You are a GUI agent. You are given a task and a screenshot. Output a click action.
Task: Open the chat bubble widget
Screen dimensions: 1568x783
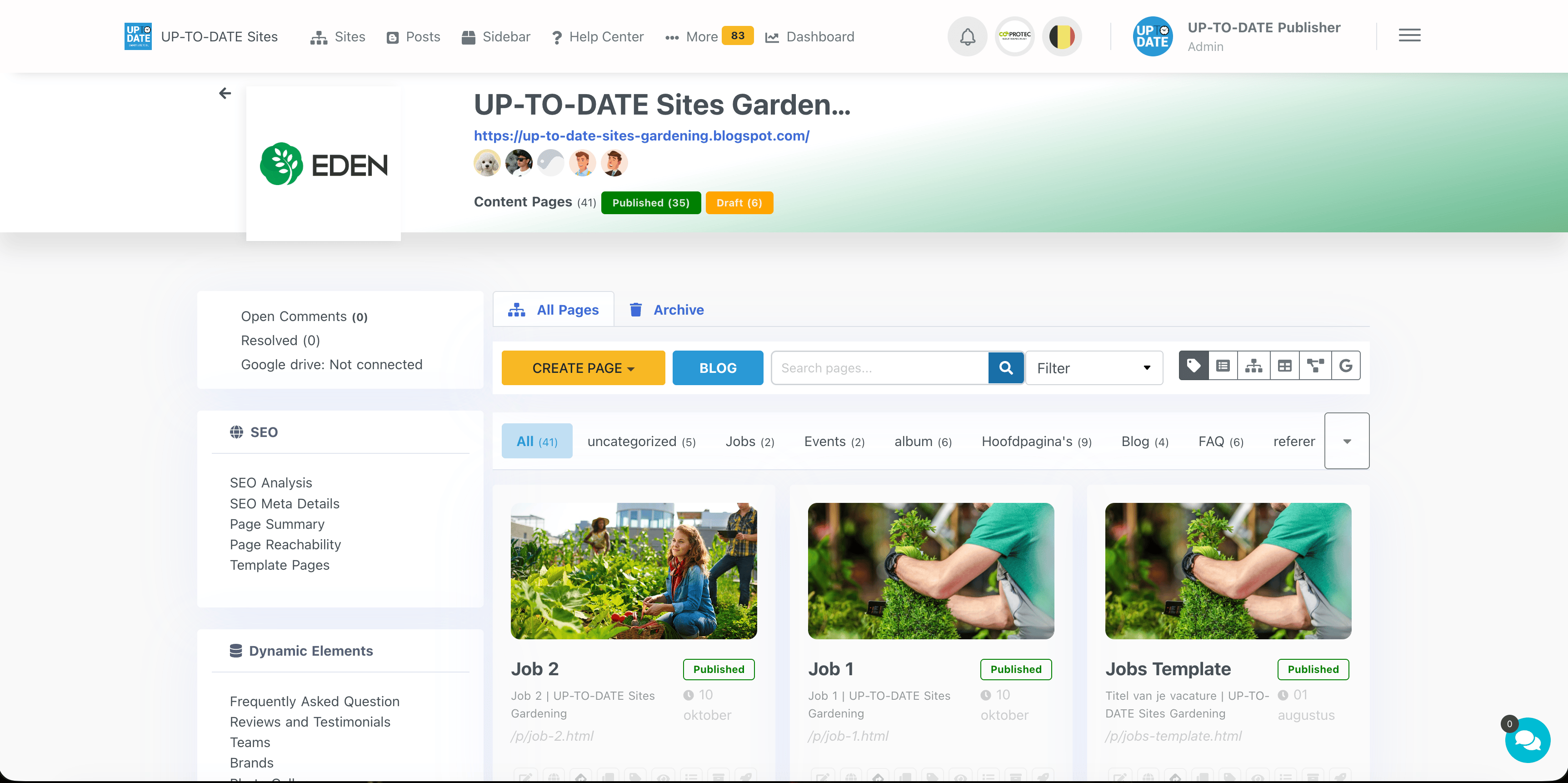pos(1527,740)
